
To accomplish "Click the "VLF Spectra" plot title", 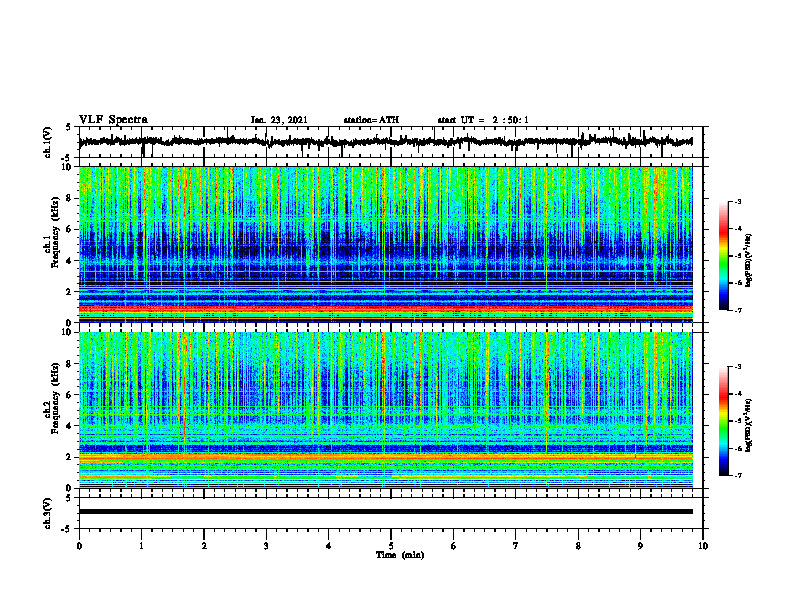I will pyautogui.click(x=113, y=120).
